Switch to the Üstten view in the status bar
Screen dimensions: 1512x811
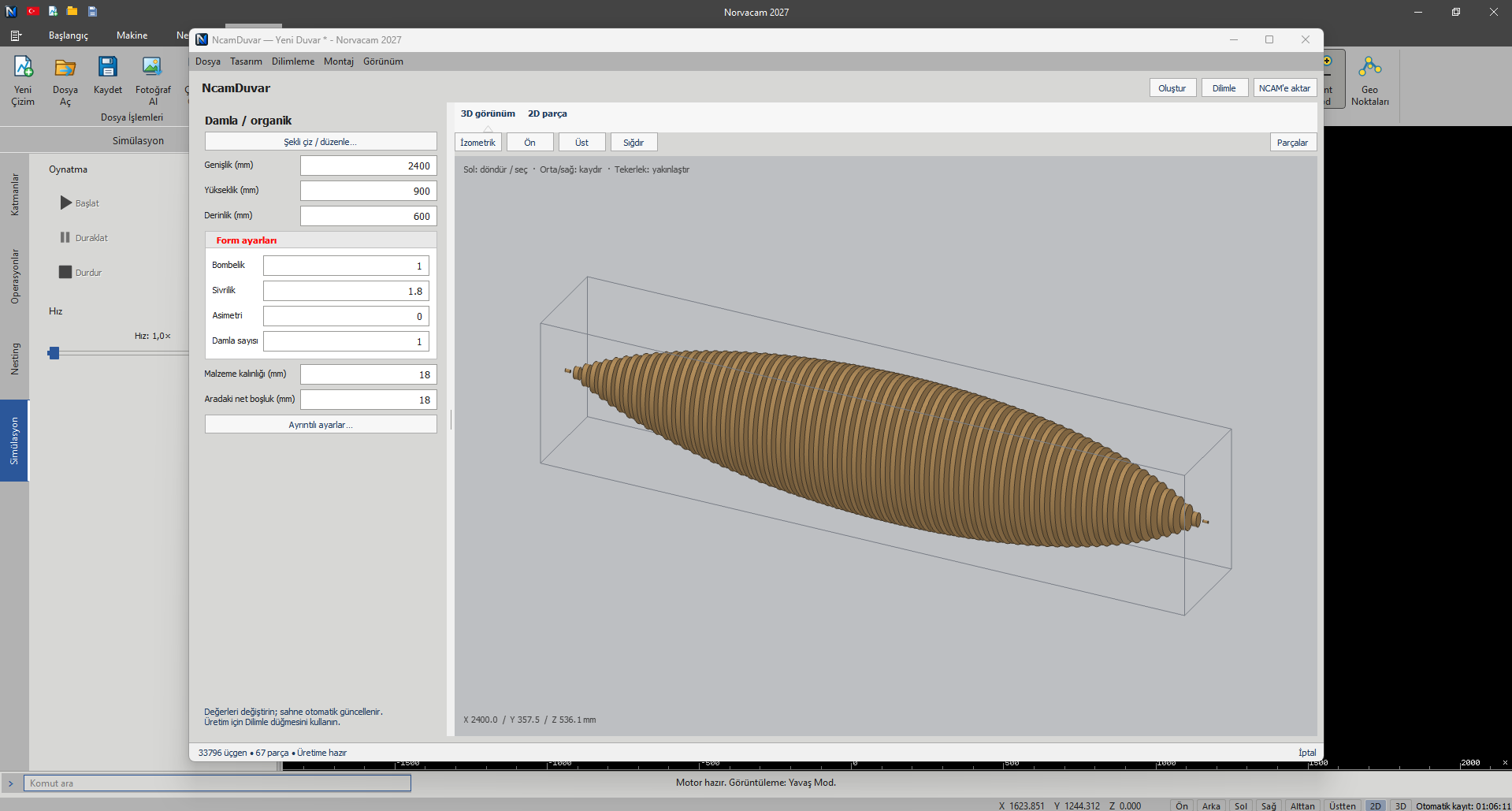pos(1342,805)
